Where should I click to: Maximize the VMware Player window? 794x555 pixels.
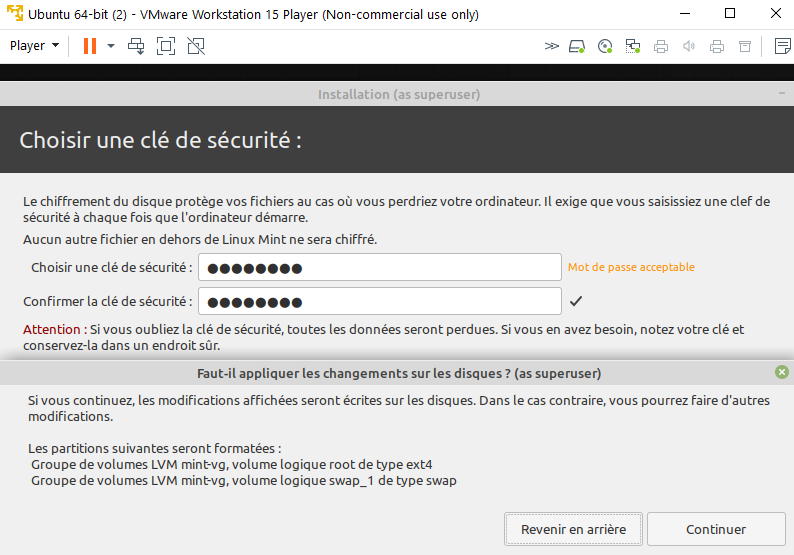tap(730, 14)
